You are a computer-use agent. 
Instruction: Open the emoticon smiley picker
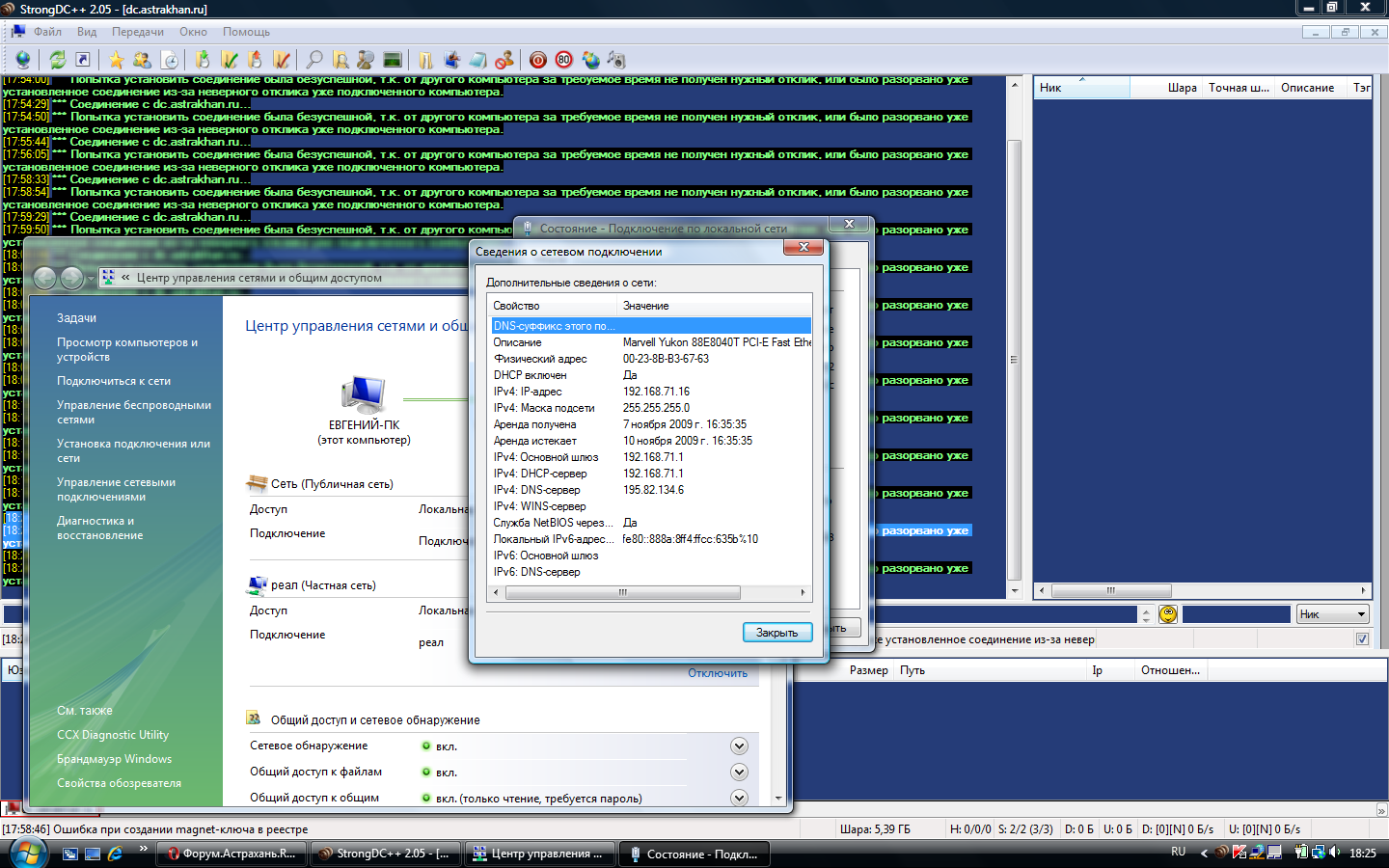click(x=1168, y=614)
